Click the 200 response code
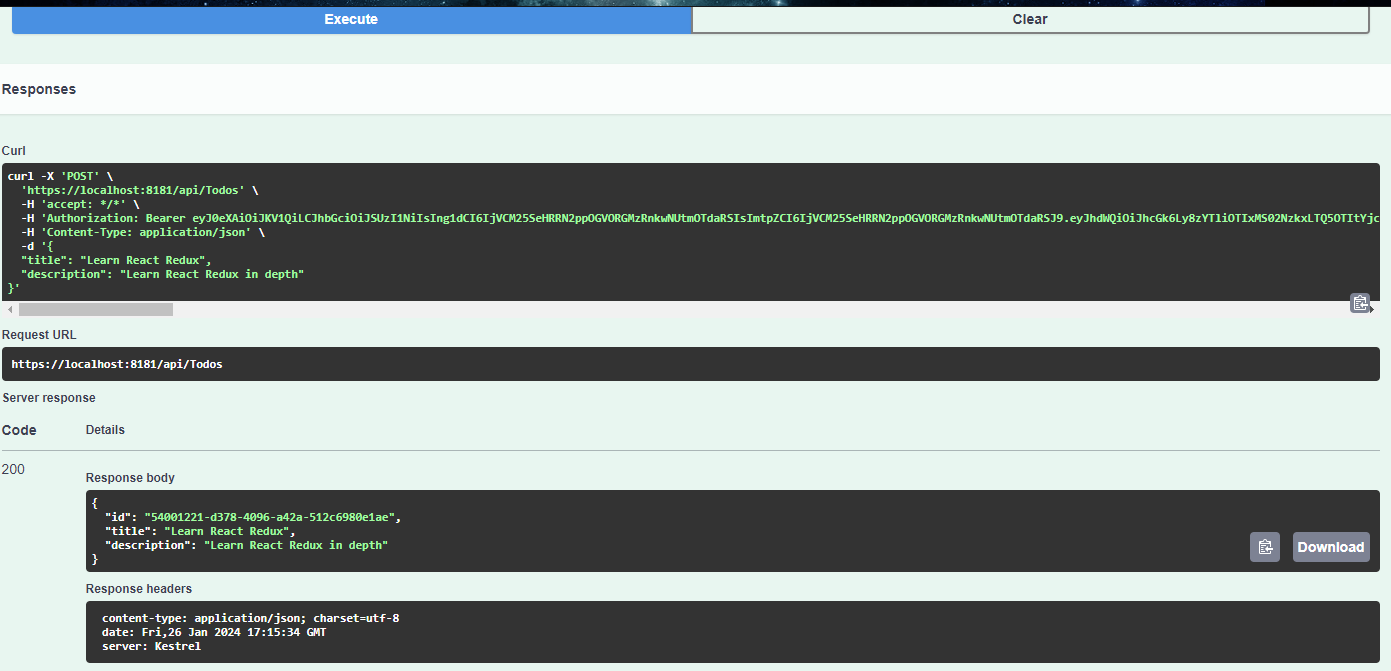This screenshot has height=671, width=1391. [x=14, y=469]
